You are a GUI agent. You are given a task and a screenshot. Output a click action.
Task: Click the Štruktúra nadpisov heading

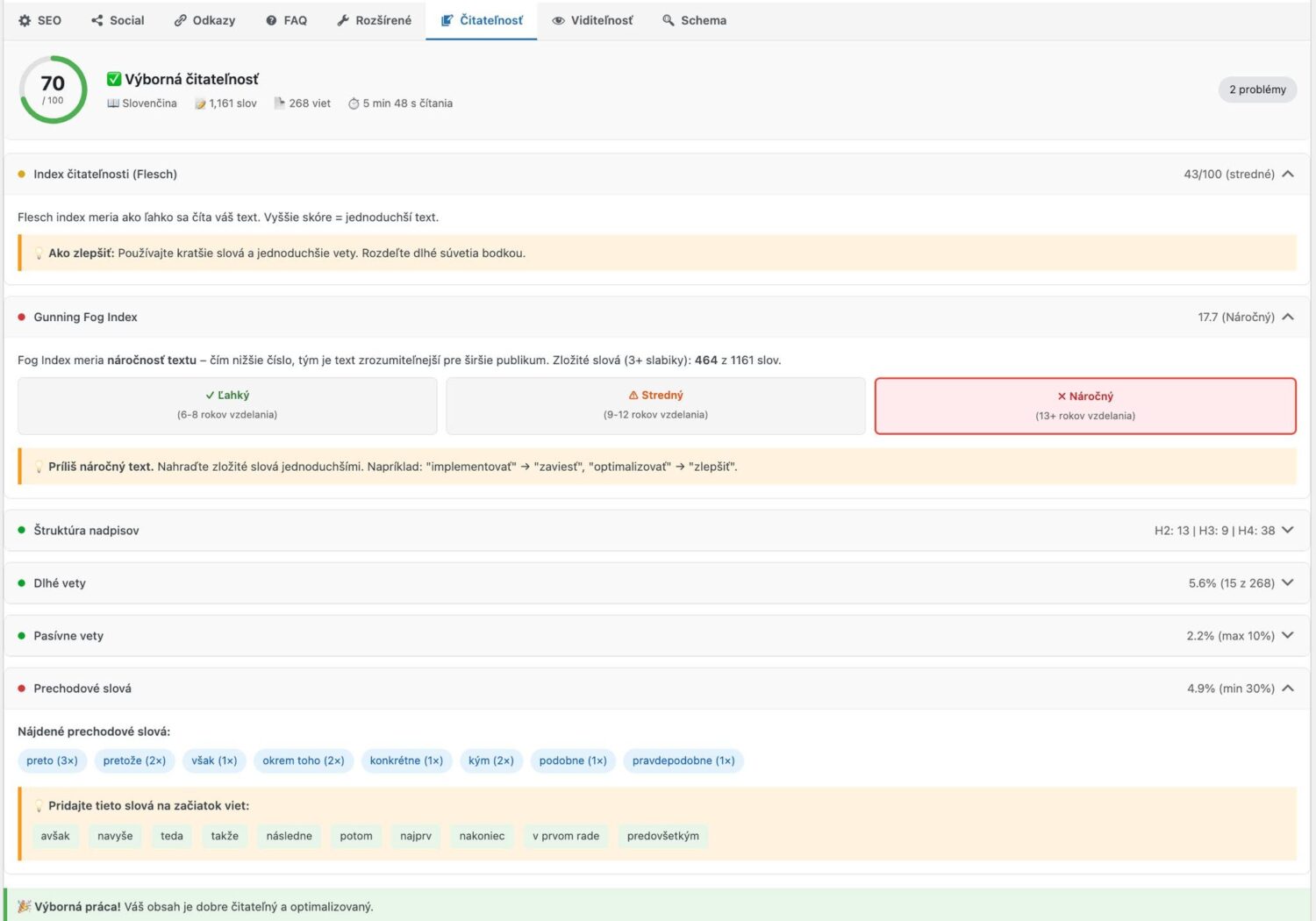click(x=86, y=531)
